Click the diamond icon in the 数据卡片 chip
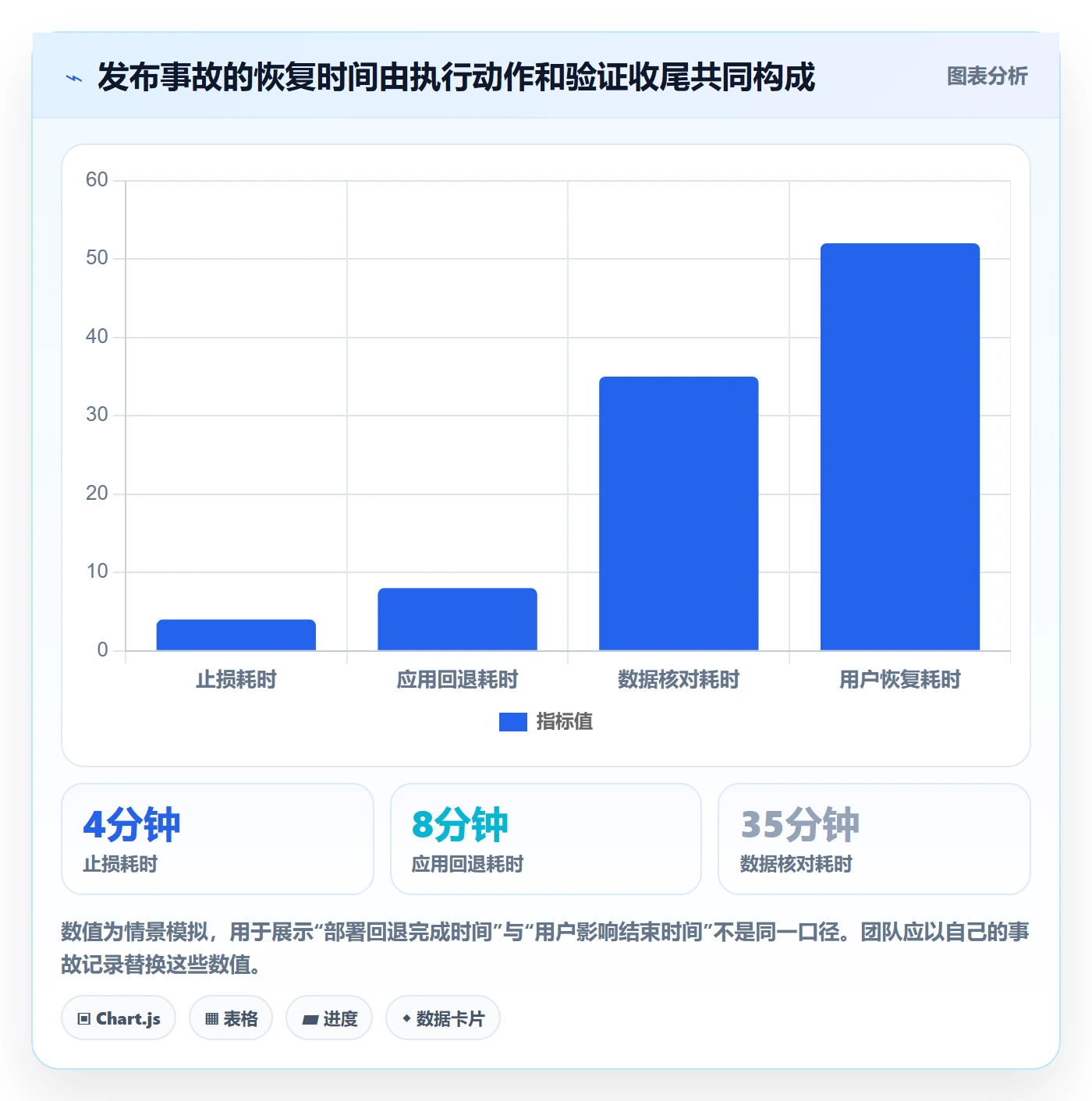 [x=406, y=1018]
